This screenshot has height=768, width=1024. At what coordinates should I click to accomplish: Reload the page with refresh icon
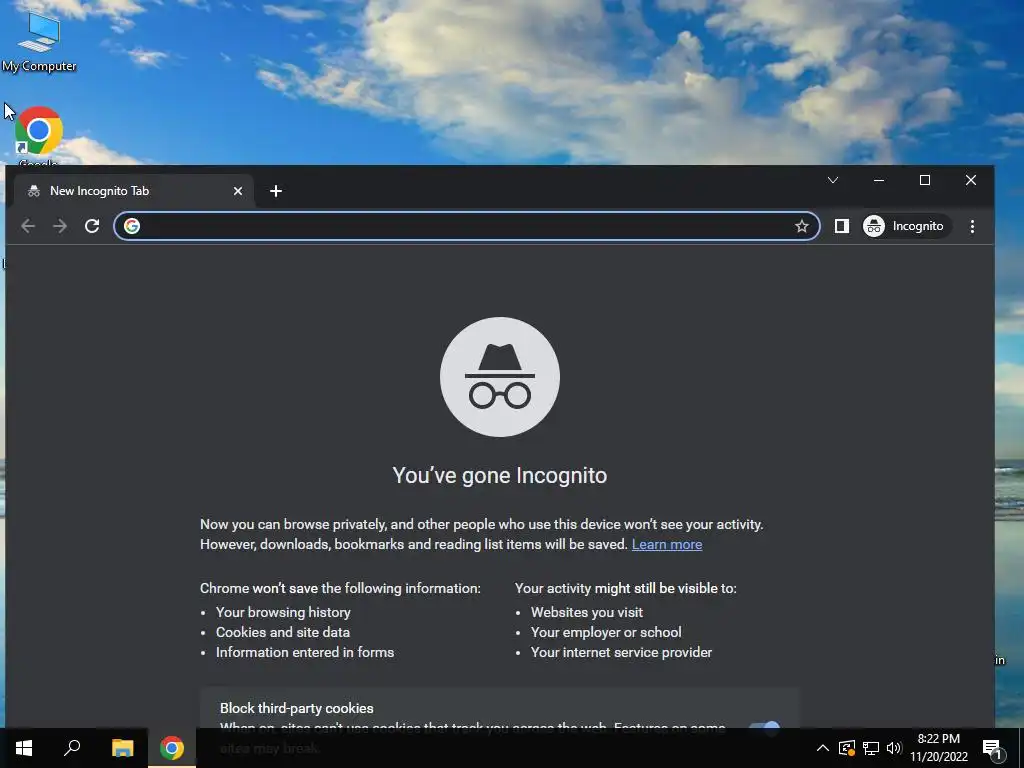(x=92, y=226)
